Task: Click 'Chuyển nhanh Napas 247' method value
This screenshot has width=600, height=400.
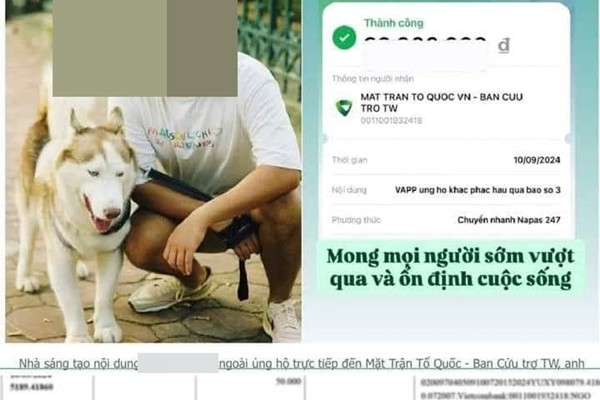Action: point(509,220)
